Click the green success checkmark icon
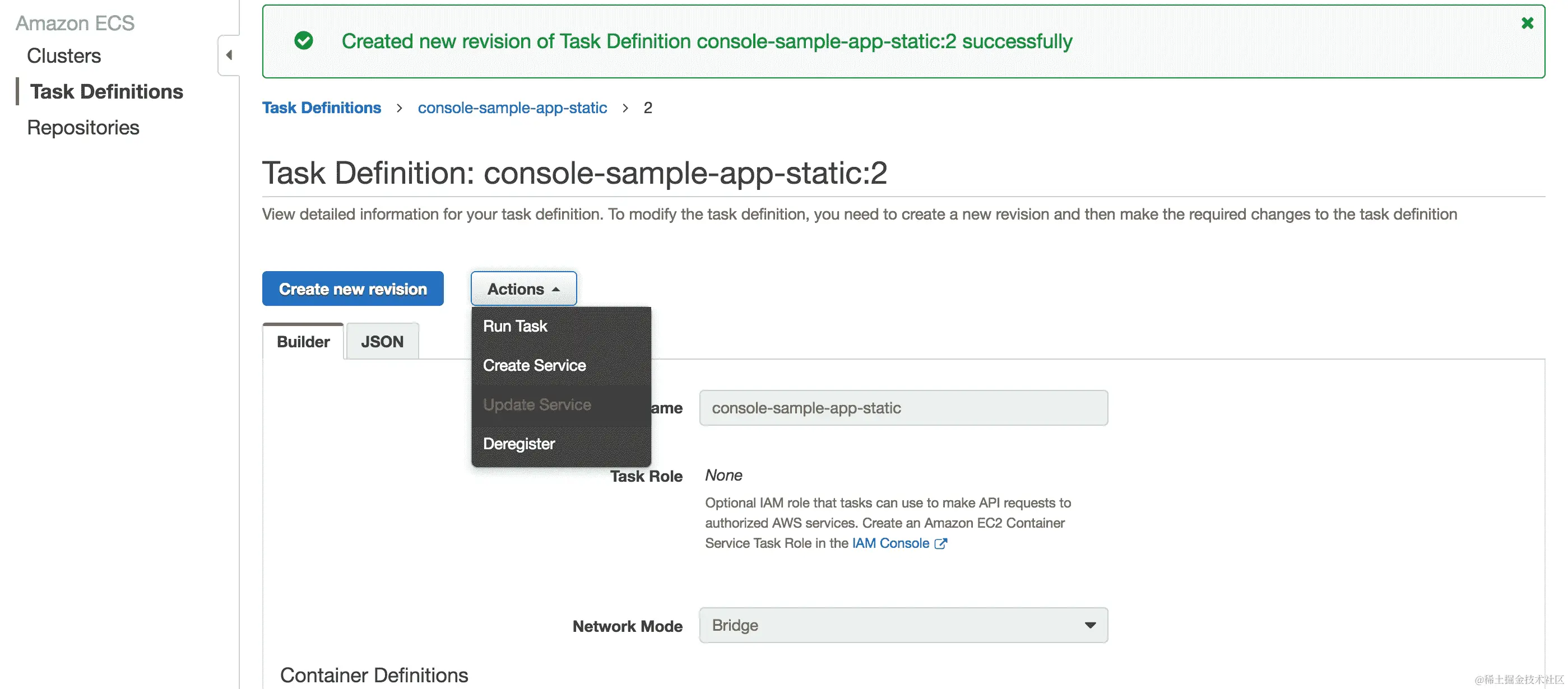The height and width of the screenshot is (689, 1568). (303, 41)
